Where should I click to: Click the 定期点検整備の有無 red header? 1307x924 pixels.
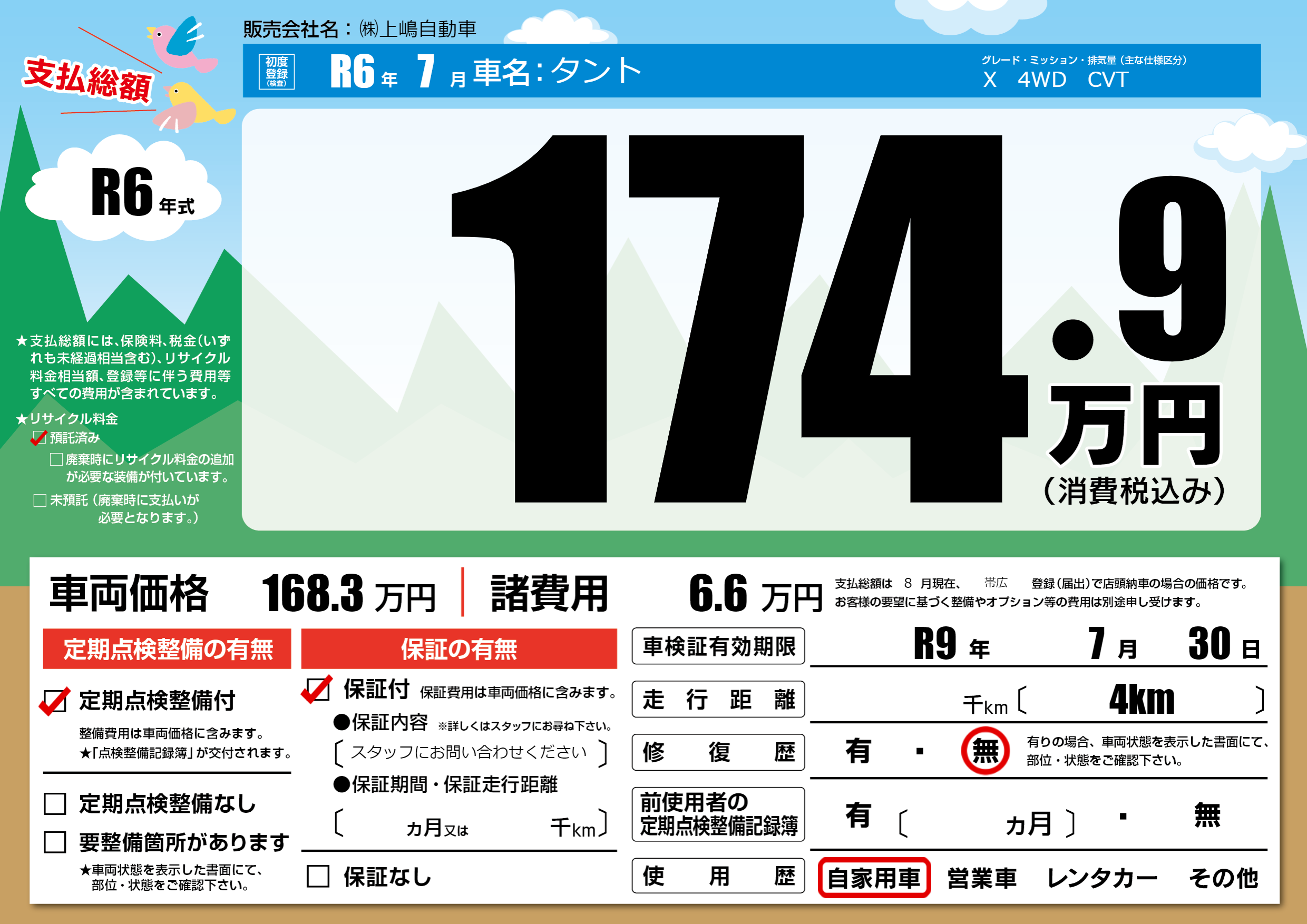167,648
